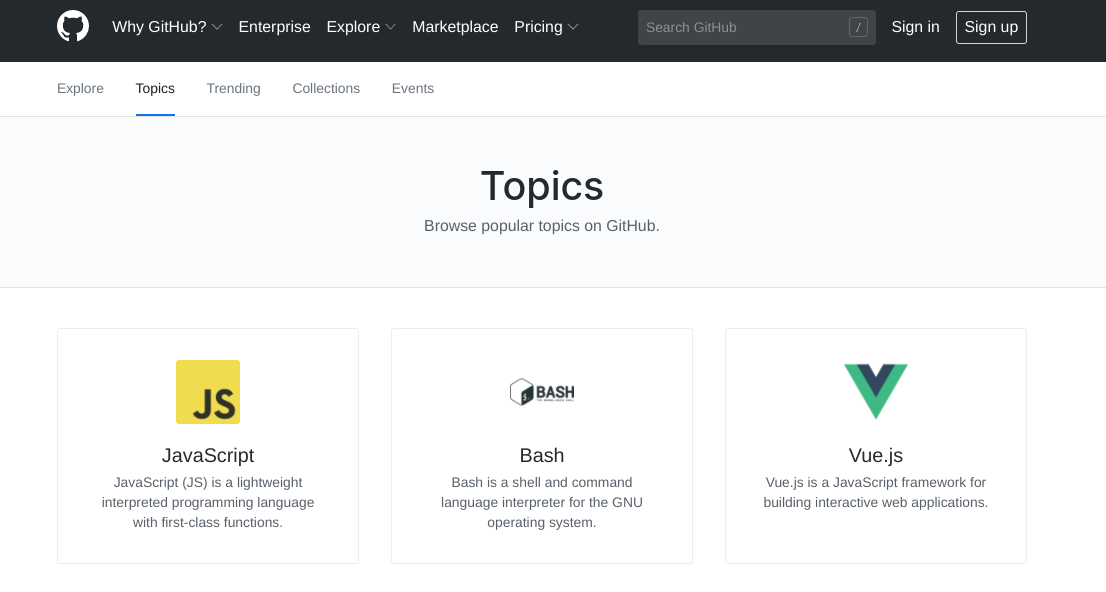Click the Vue.js framework description text
Viewport: 1106px width, 592px height.
click(x=875, y=493)
